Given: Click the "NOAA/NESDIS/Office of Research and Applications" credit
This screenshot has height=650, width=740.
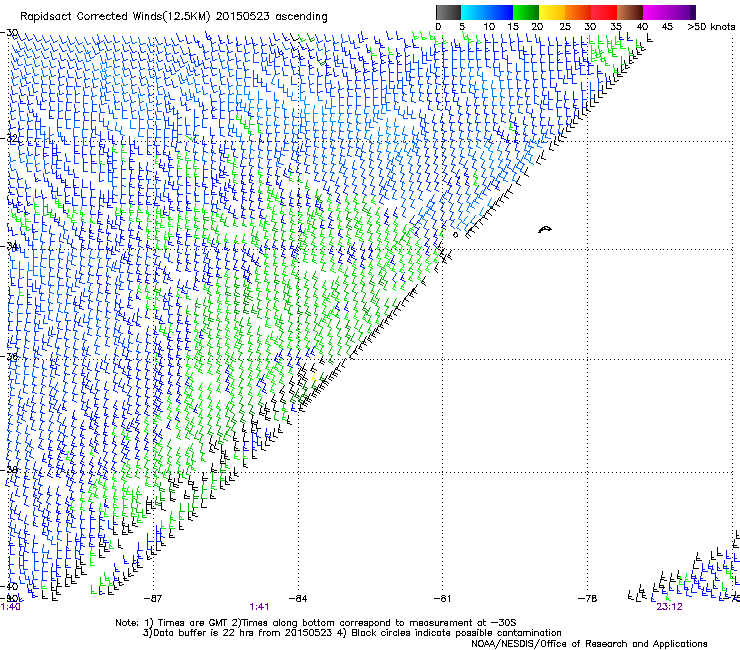Looking at the screenshot, I should coord(589,644).
